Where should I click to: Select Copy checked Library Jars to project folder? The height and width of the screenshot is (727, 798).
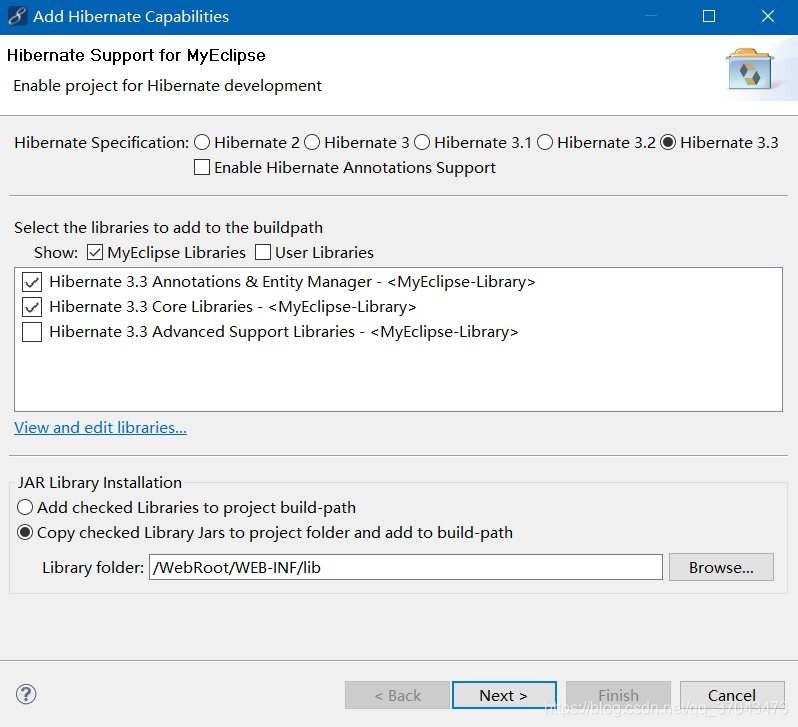point(25,533)
